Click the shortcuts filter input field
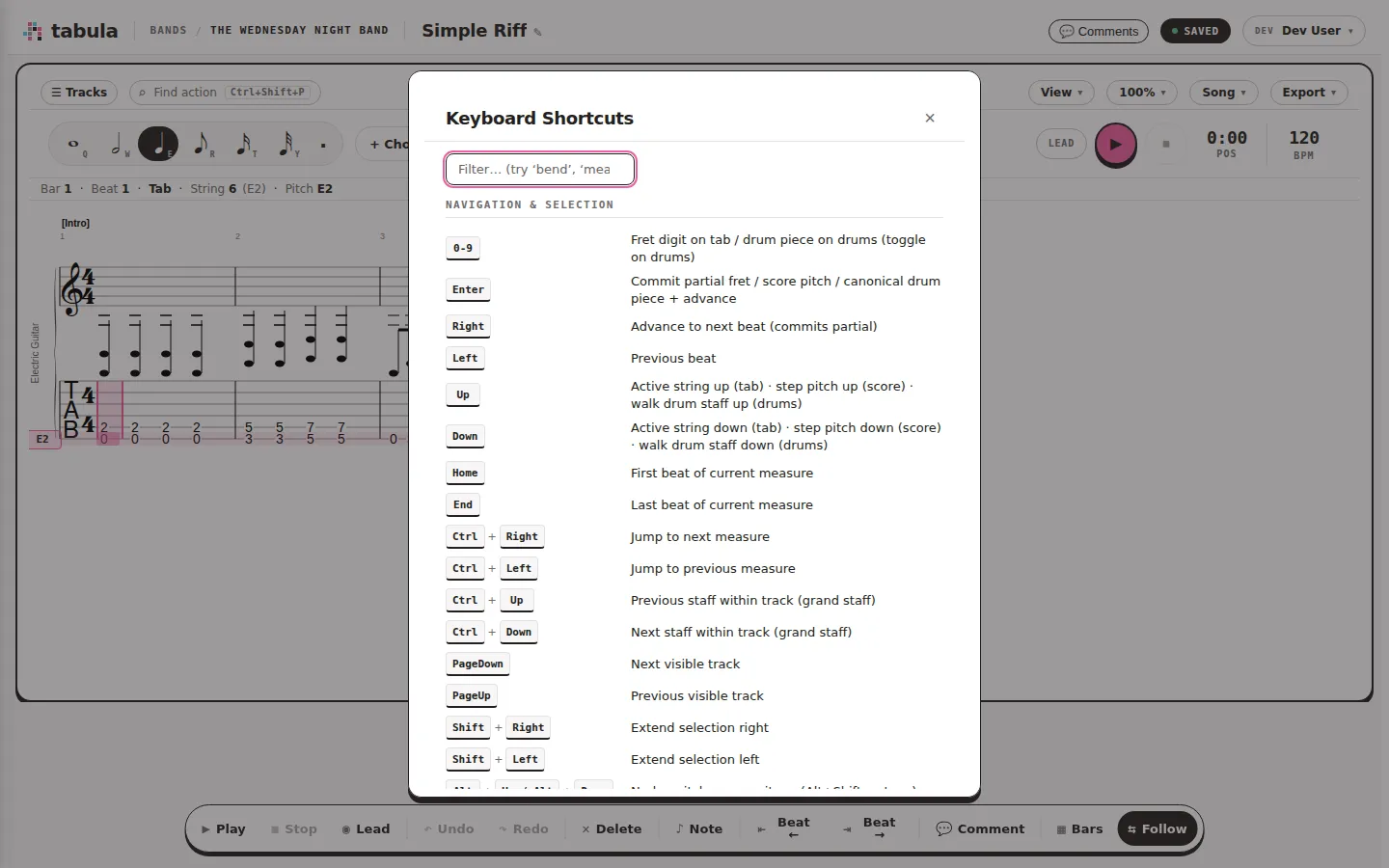Viewport: 1389px width, 868px height. pyautogui.click(x=540, y=169)
